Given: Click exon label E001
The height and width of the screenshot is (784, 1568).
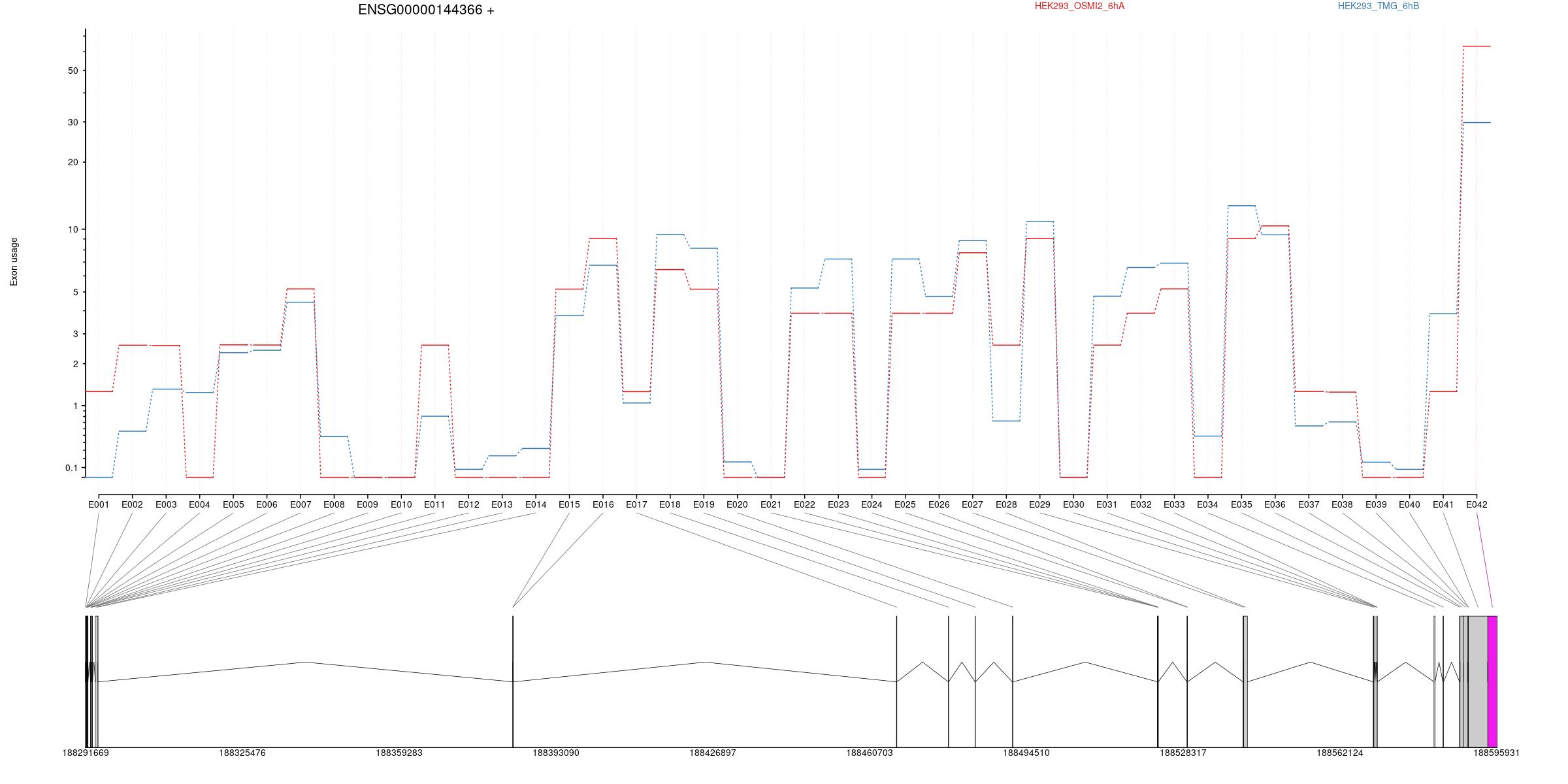Looking at the screenshot, I should coord(99,504).
